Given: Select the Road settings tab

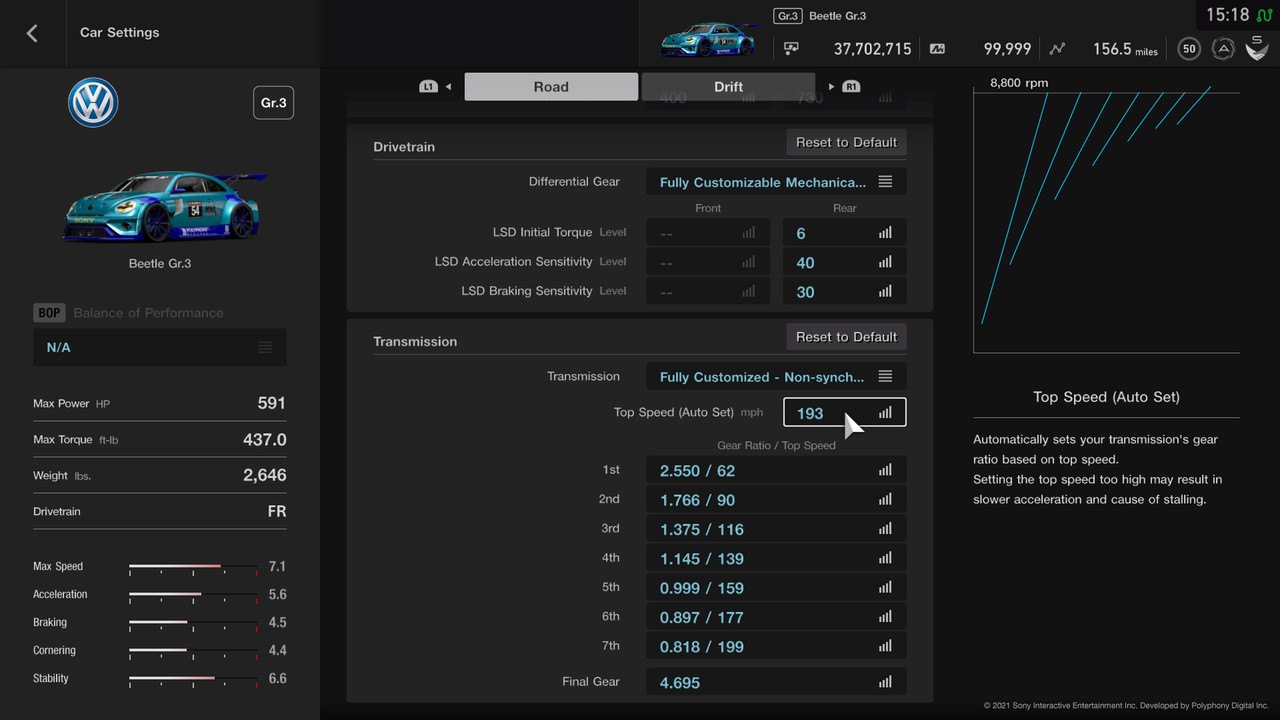Looking at the screenshot, I should click(551, 87).
